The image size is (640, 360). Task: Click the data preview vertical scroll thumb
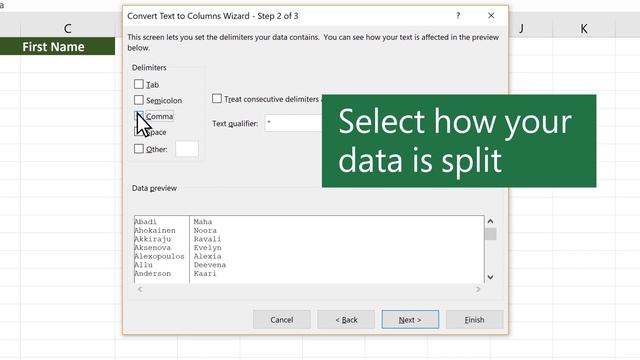click(490, 234)
